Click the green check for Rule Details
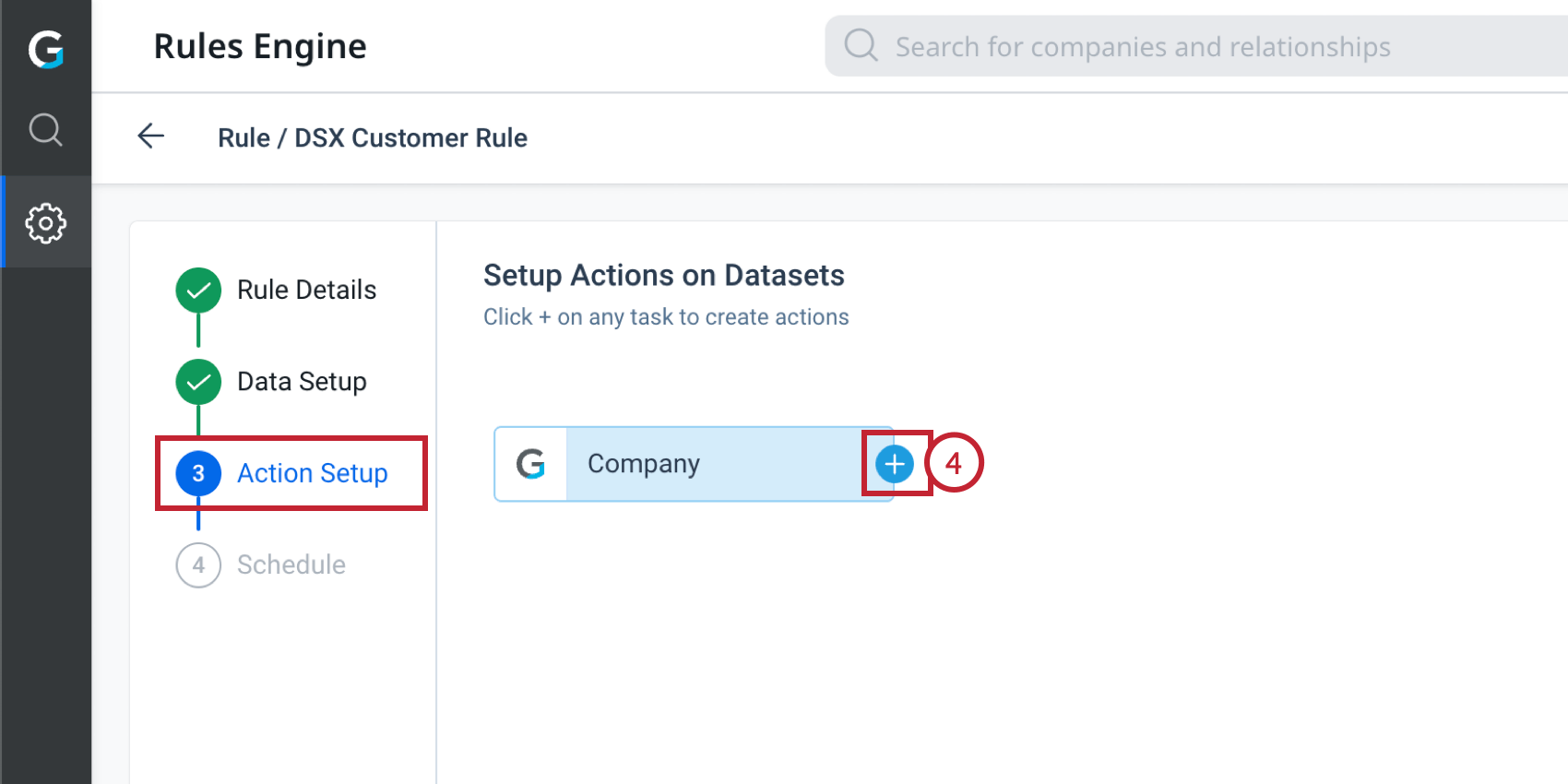Screen dimensions: 1568x784 tap(198, 291)
